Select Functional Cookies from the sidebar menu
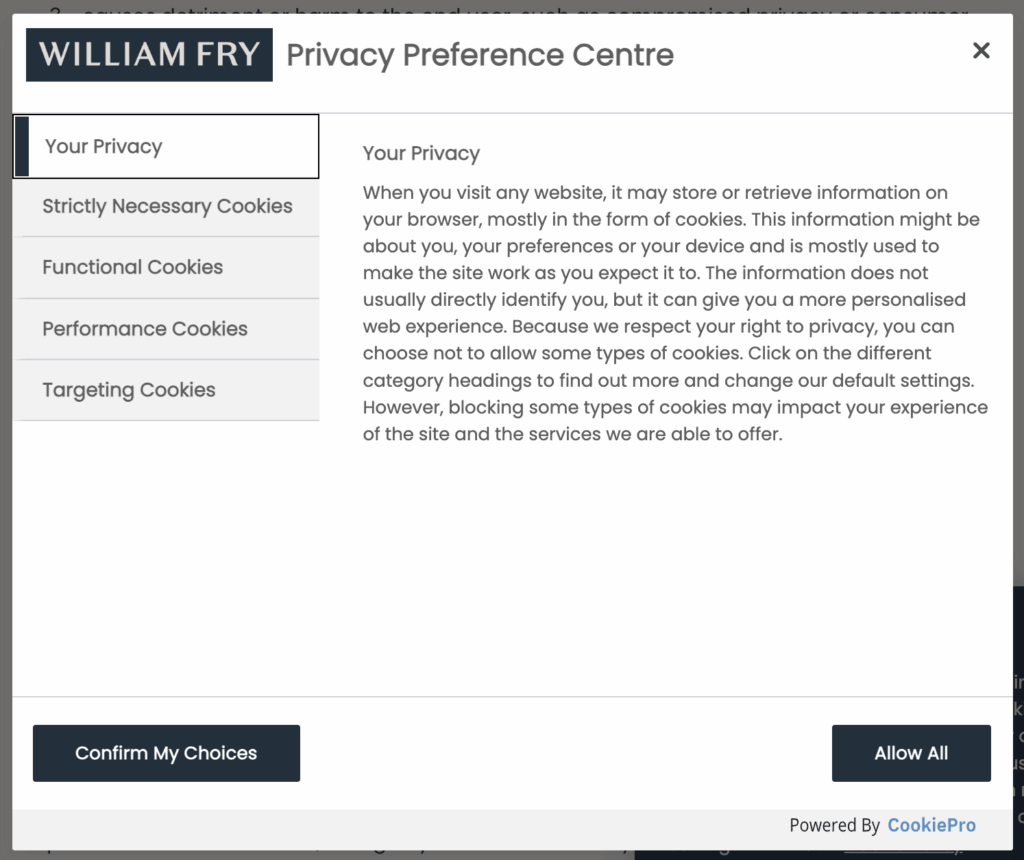The height and width of the screenshot is (860, 1024). point(132,268)
